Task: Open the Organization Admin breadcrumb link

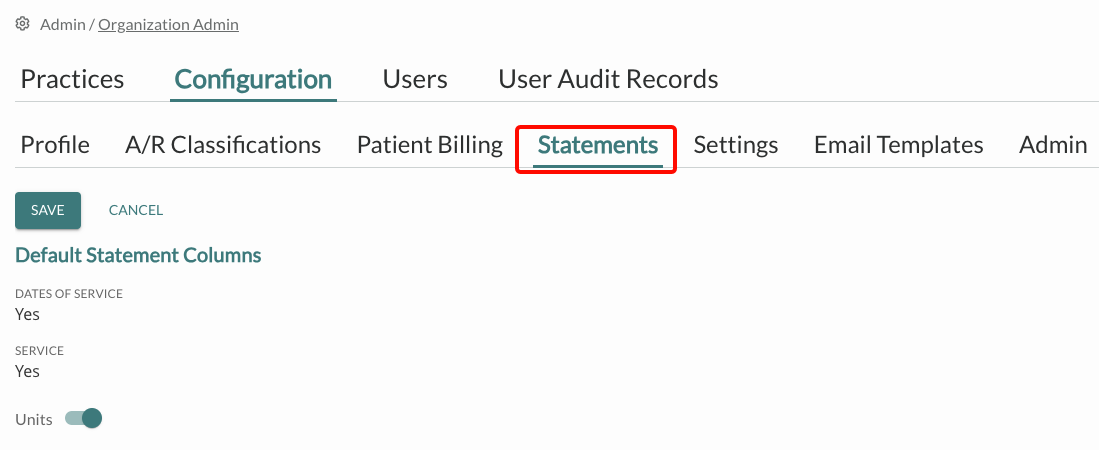Action: coord(168,24)
